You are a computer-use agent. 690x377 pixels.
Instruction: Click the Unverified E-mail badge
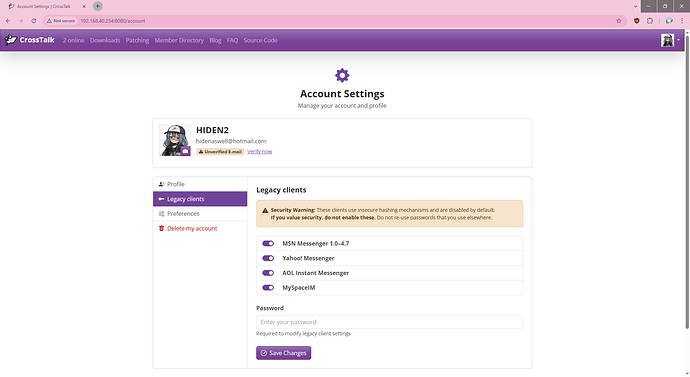(220, 152)
